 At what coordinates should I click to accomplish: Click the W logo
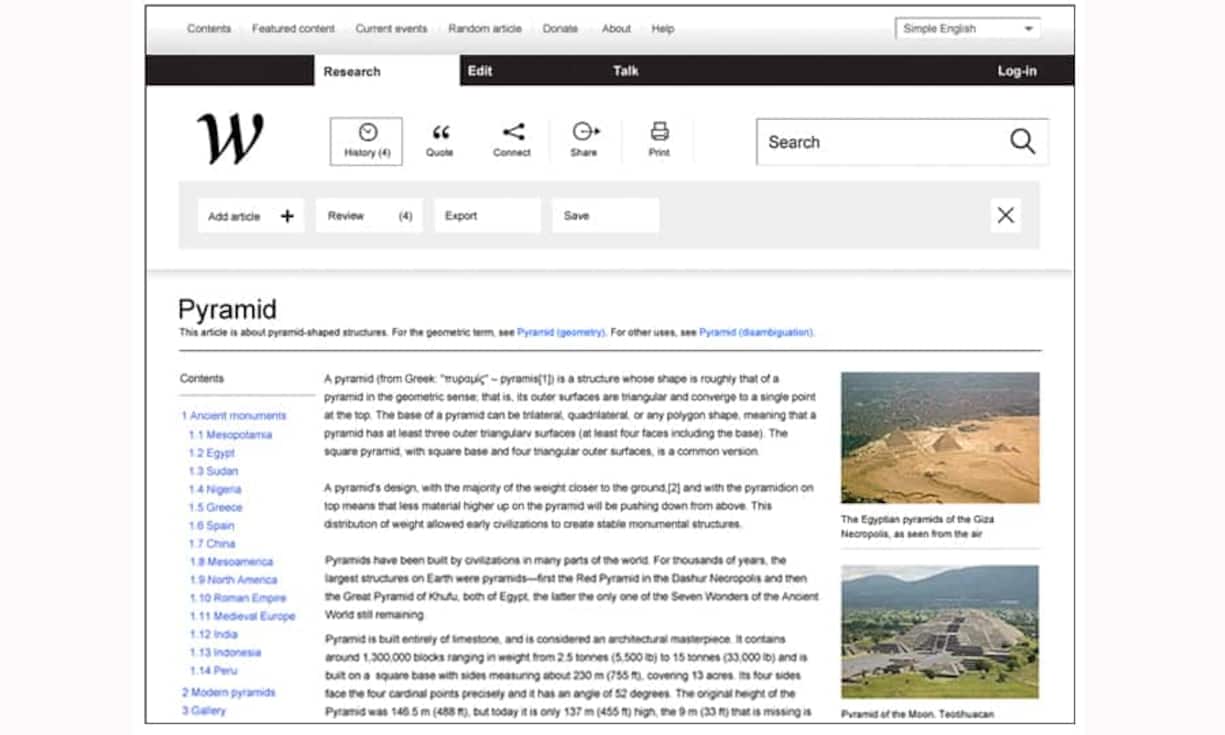pos(230,139)
